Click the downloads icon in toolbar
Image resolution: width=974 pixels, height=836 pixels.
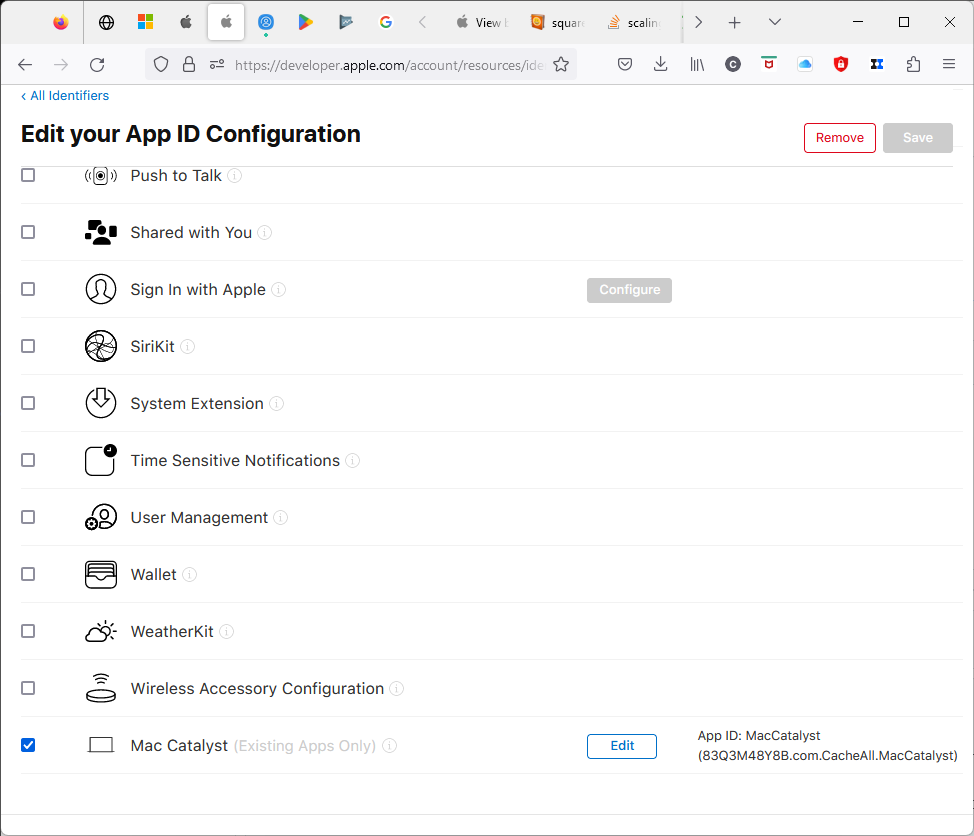coord(660,63)
